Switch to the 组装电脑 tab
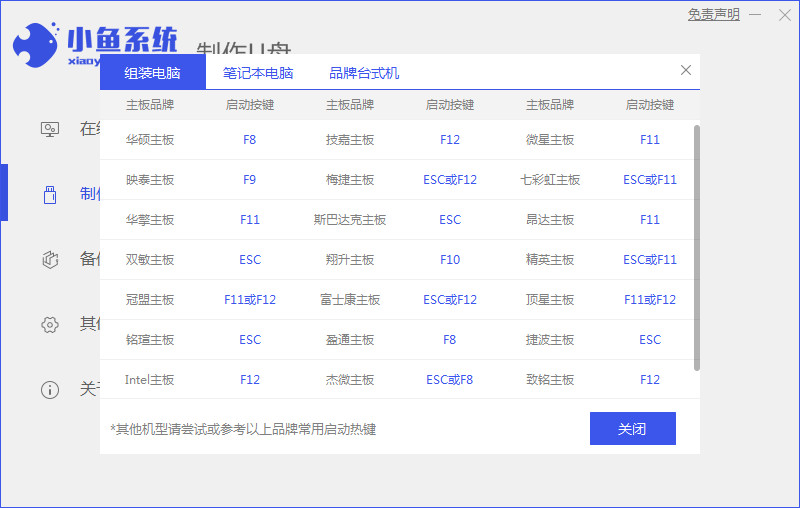The height and width of the screenshot is (508, 800). pos(153,73)
